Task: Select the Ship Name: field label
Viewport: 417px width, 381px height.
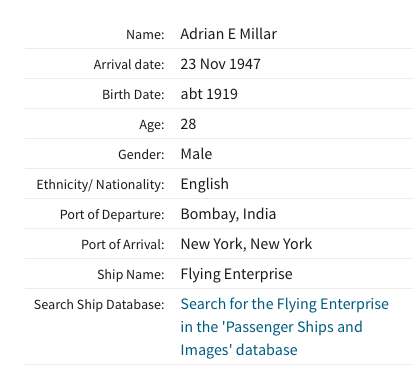Action: click(x=131, y=275)
